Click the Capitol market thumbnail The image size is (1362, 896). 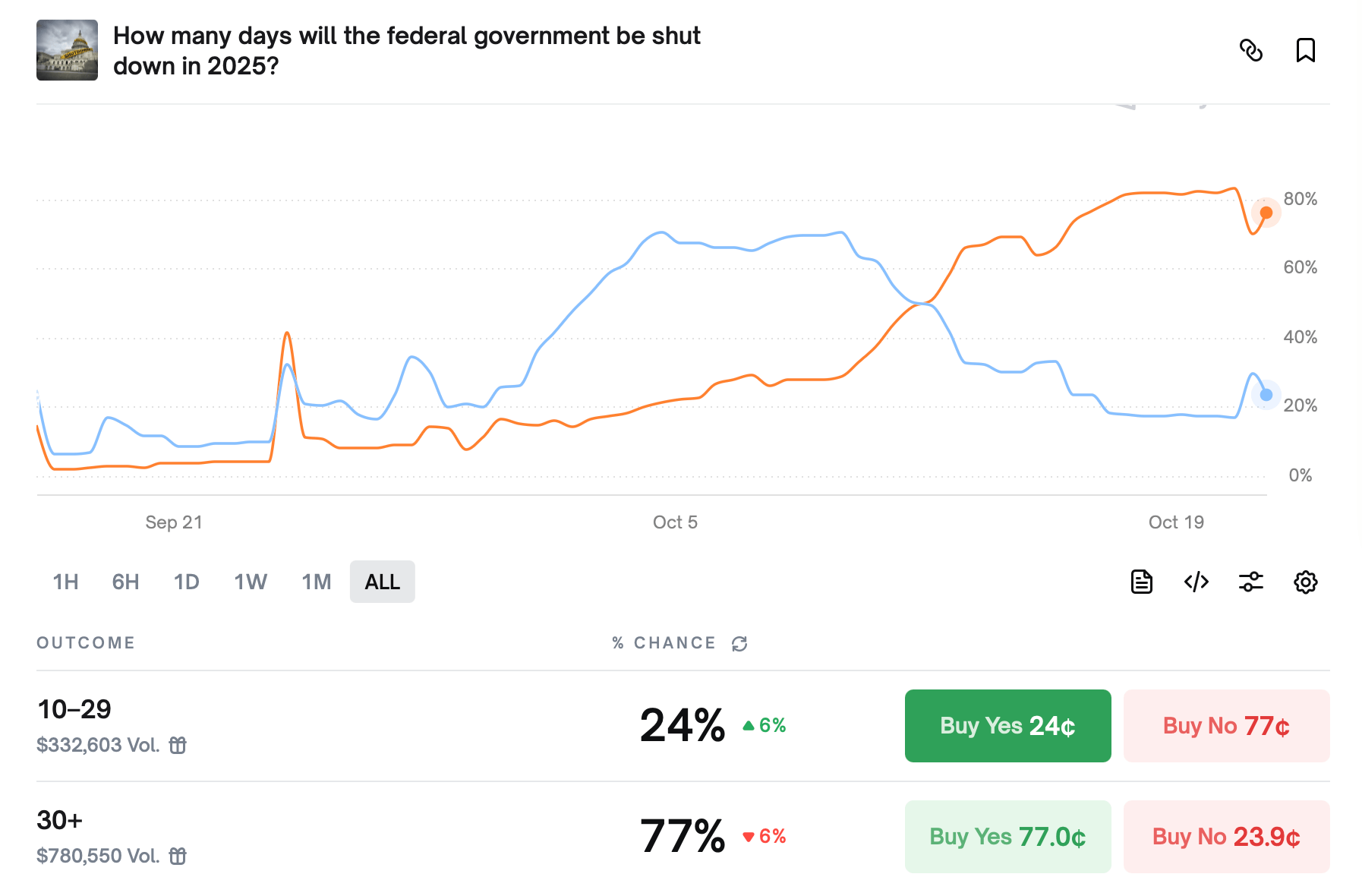coord(67,50)
